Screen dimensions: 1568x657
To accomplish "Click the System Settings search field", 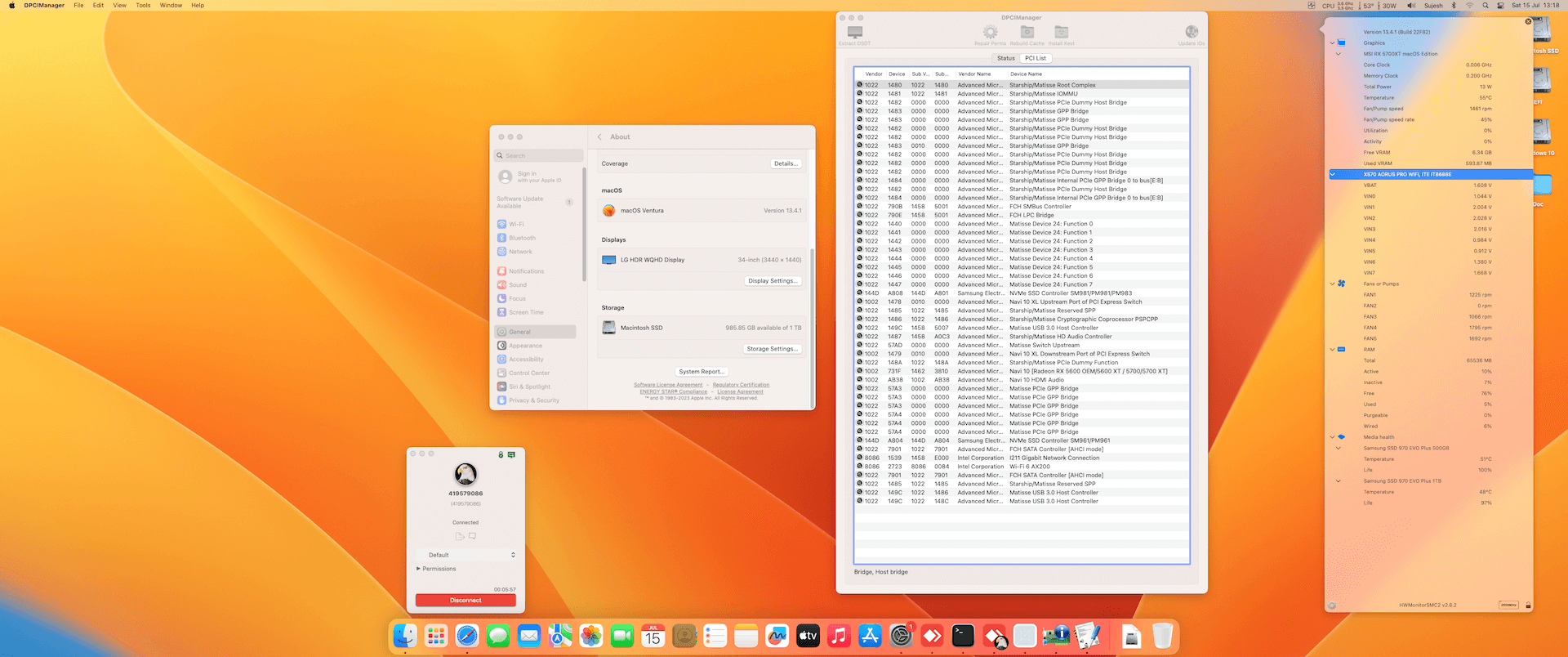I will [x=539, y=155].
